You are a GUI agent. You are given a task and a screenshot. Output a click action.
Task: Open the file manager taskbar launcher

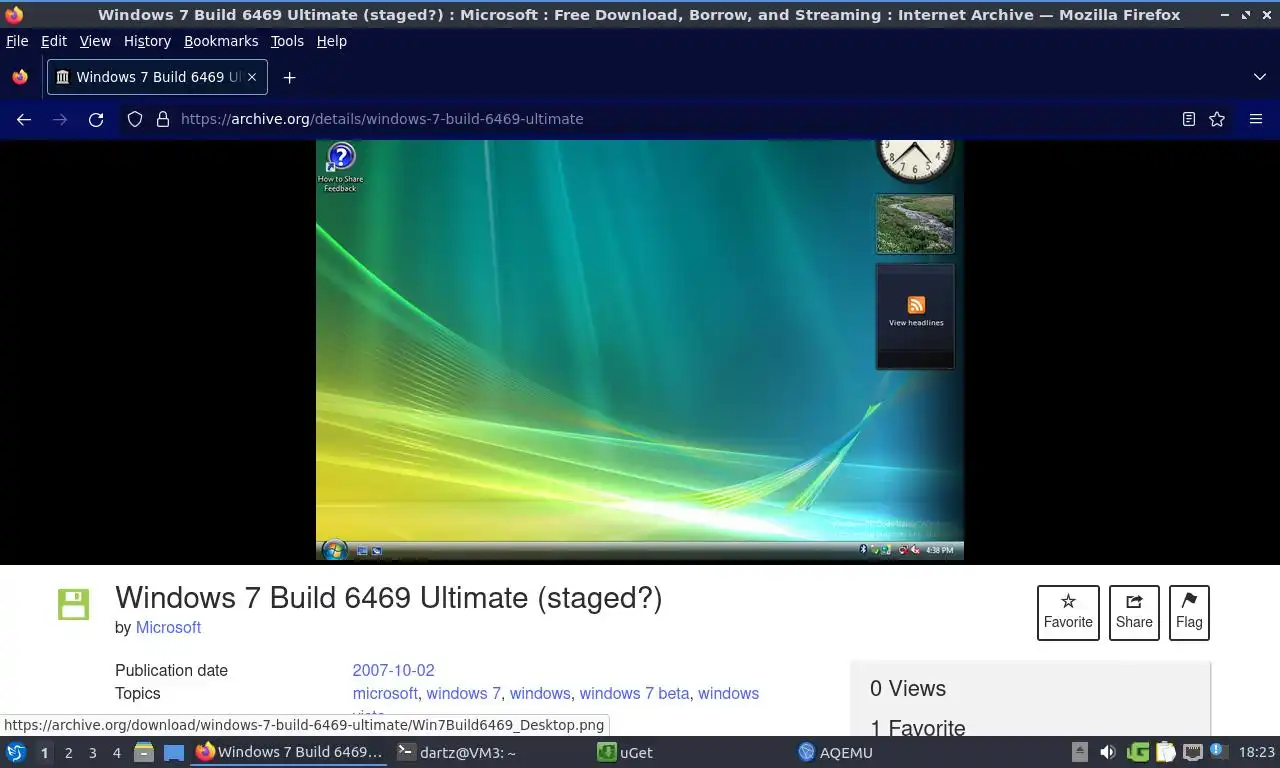144,752
